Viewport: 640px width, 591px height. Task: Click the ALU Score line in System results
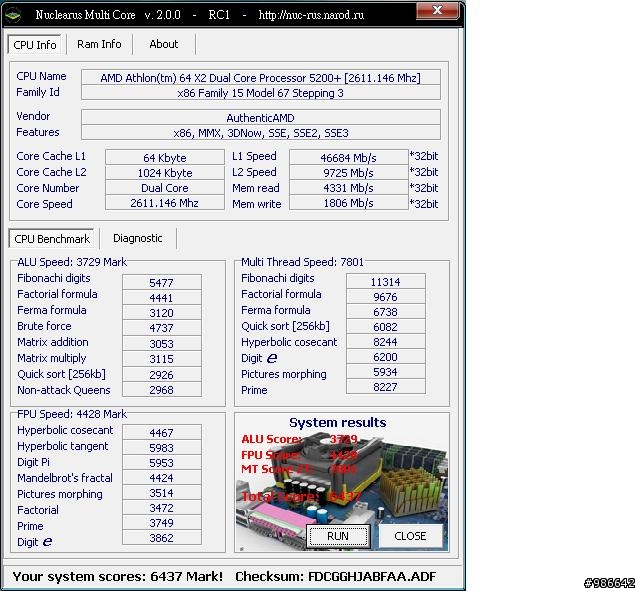(x=299, y=439)
